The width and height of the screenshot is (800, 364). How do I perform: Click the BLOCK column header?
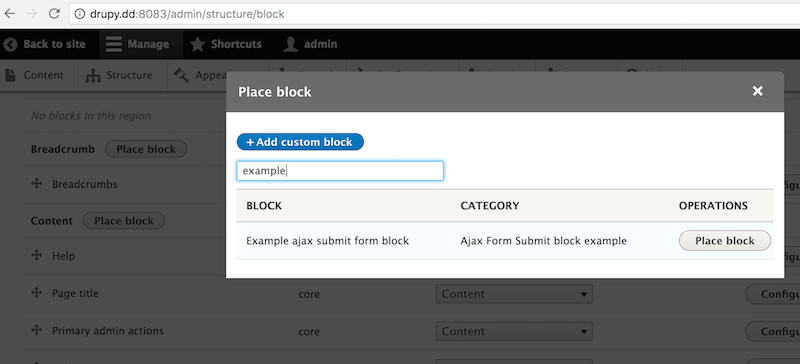coord(264,206)
